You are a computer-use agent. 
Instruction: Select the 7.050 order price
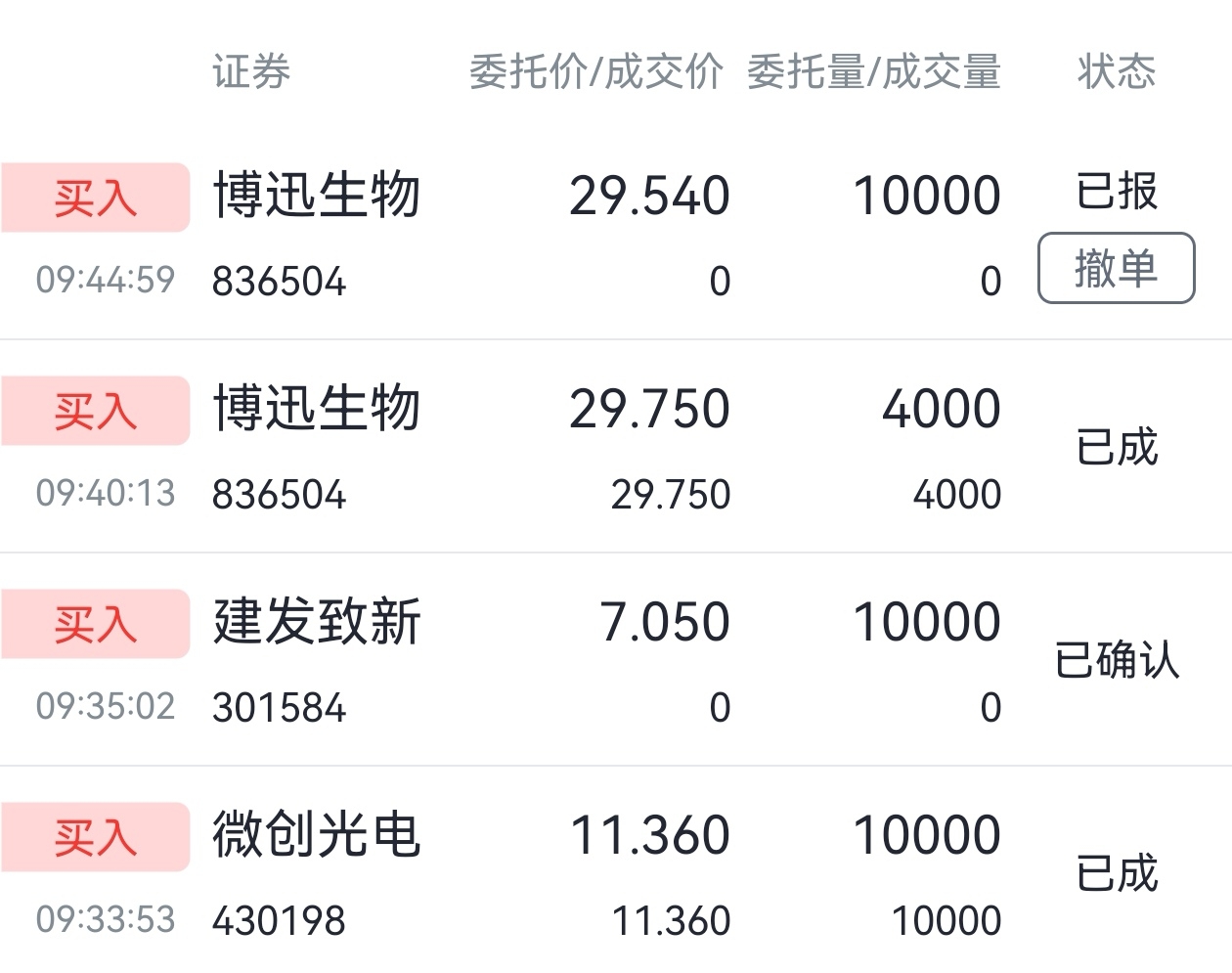coord(665,623)
